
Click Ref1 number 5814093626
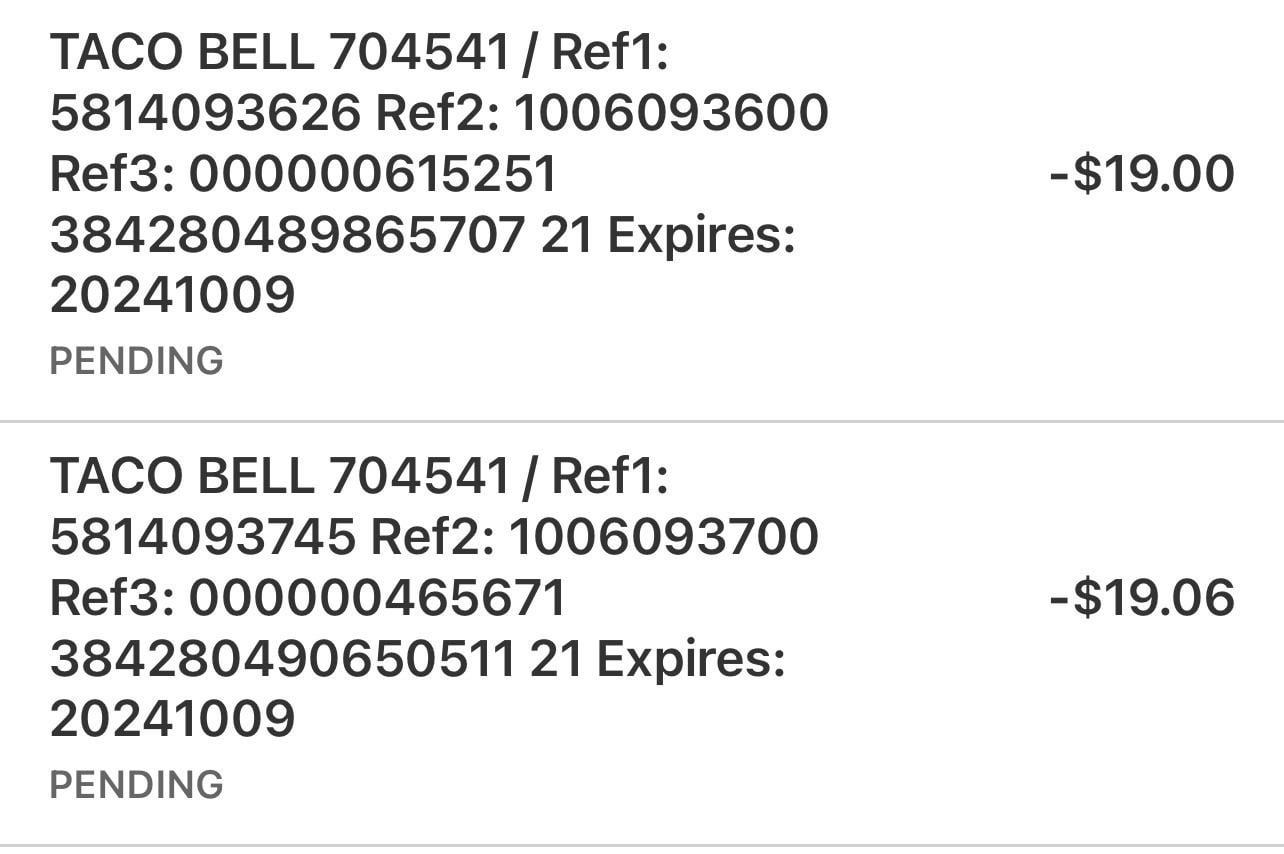tap(204, 113)
